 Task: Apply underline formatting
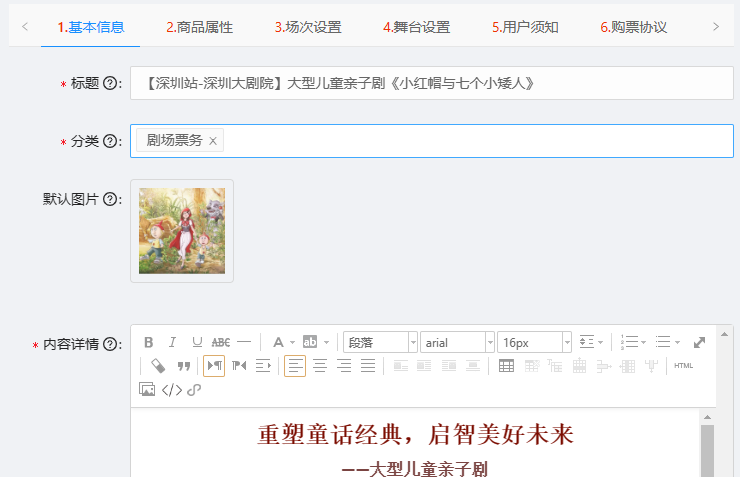(197, 342)
